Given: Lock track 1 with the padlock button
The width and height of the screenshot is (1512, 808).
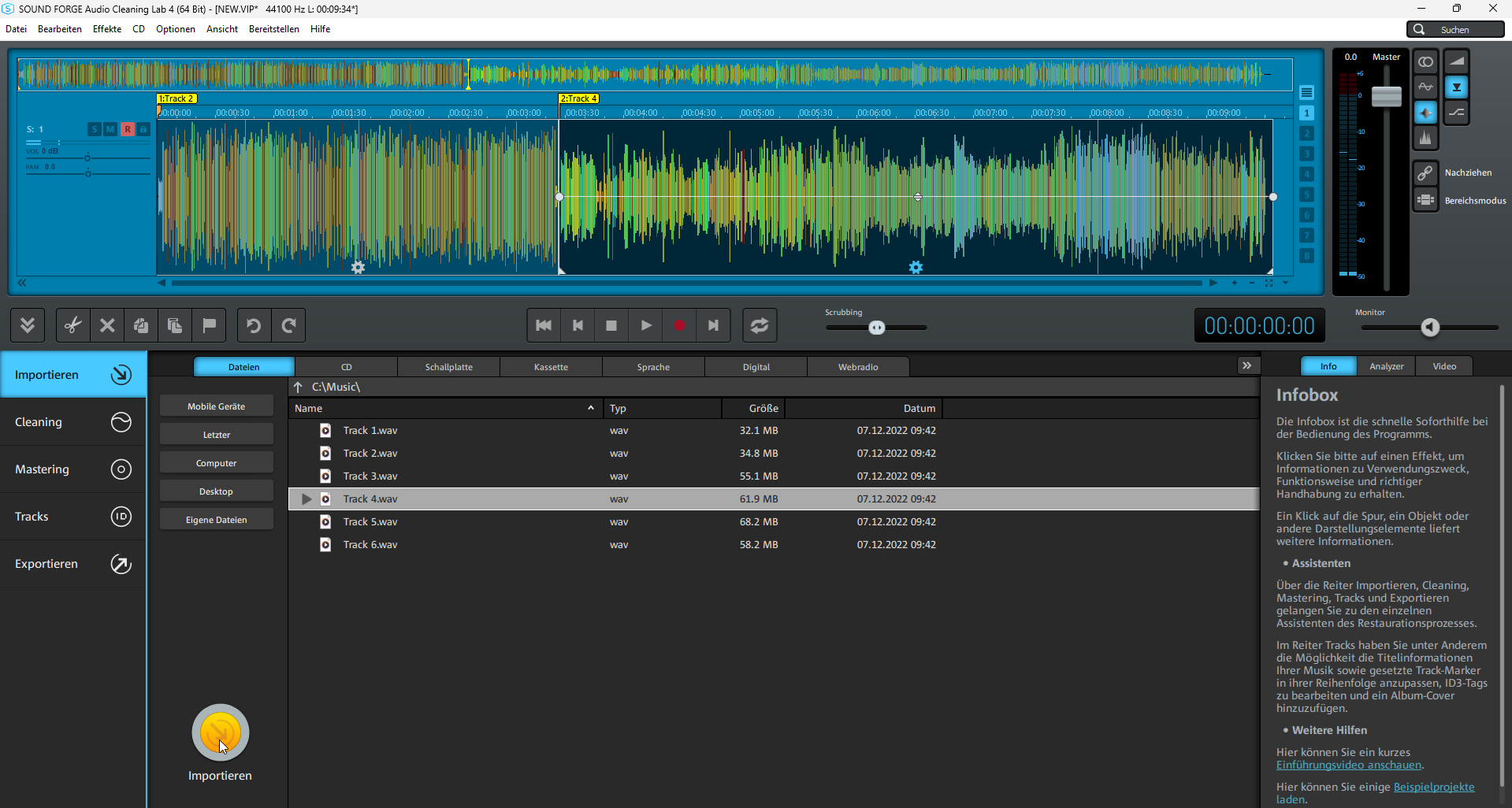Looking at the screenshot, I should tap(143, 129).
